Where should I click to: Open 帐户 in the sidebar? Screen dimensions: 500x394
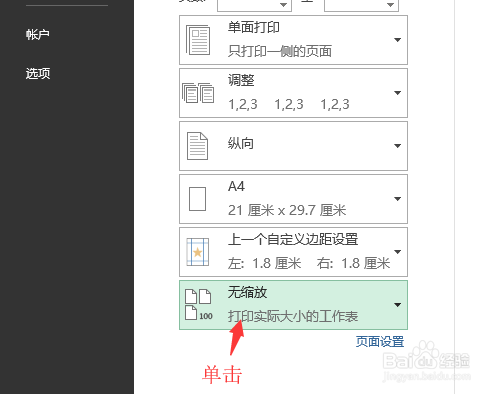tap(38, 34)
